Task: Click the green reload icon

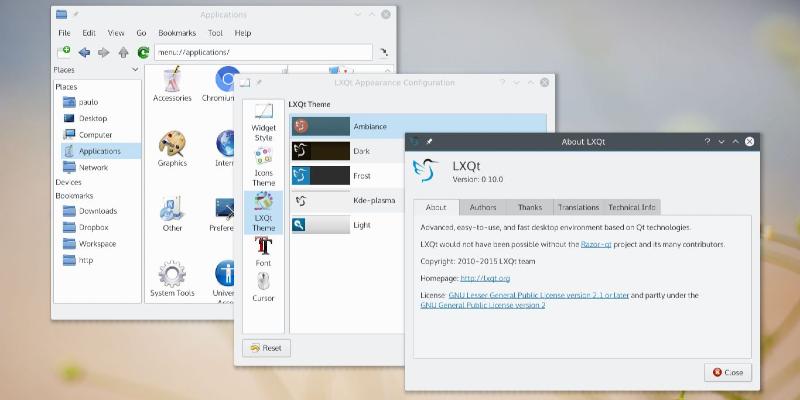Action: [143, 52]
